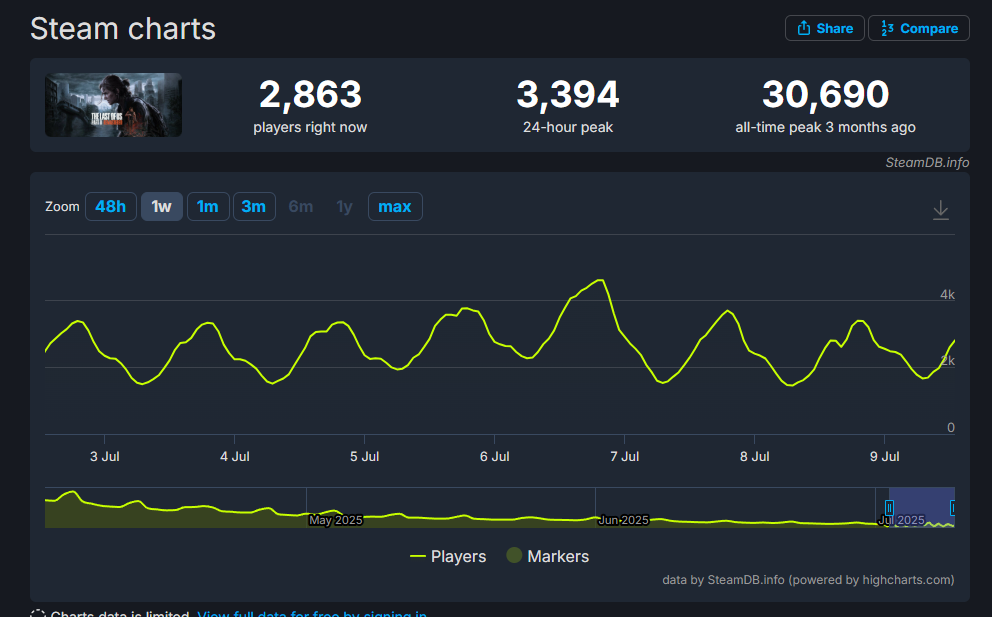
Task: Switch zoom to 3m
Action: pyautogui.click(x=254, y=207)
